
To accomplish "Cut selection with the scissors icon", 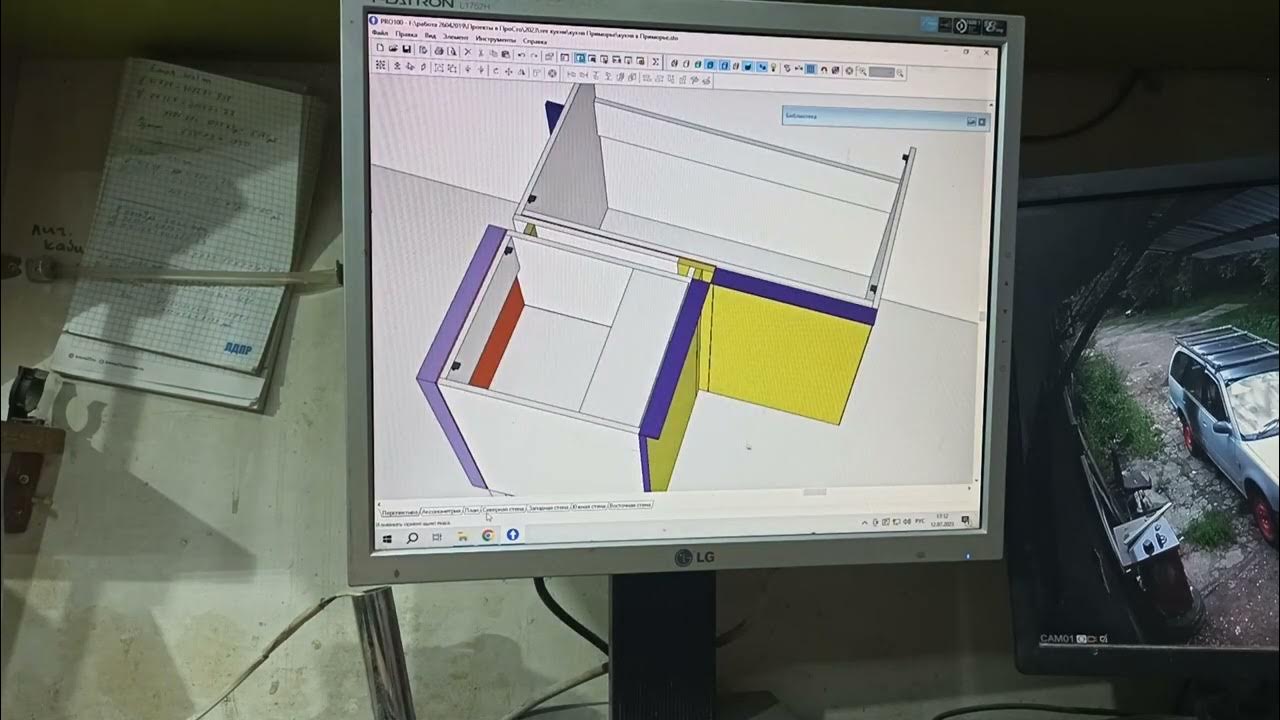I will coord(481,53).
